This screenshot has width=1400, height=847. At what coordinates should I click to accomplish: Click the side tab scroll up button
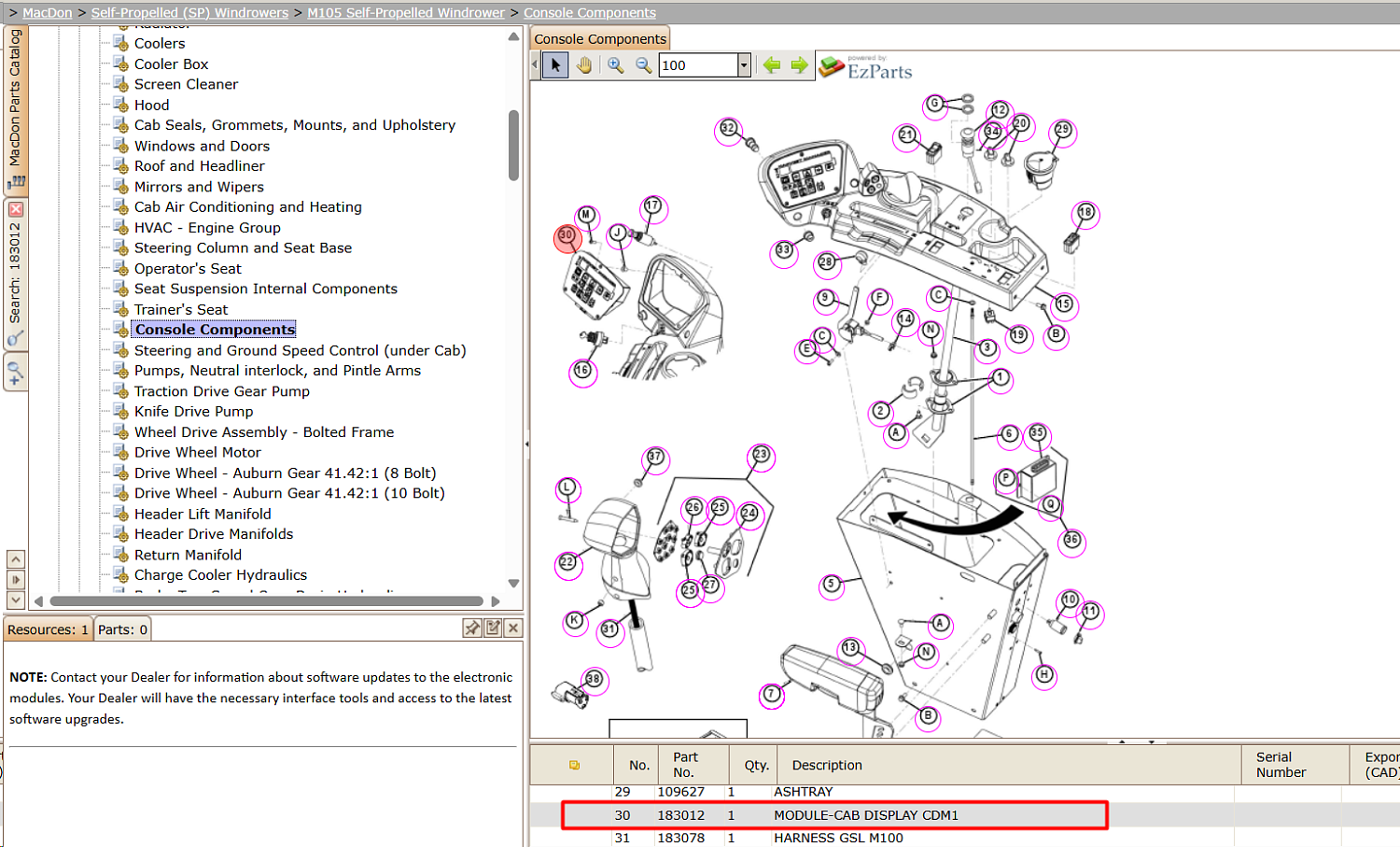tap(16, 558)
